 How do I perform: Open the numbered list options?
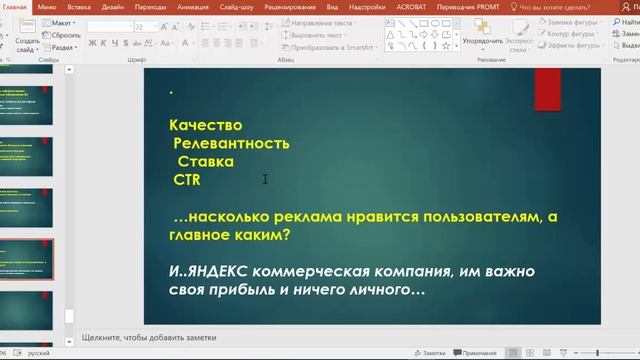point(224,27)
